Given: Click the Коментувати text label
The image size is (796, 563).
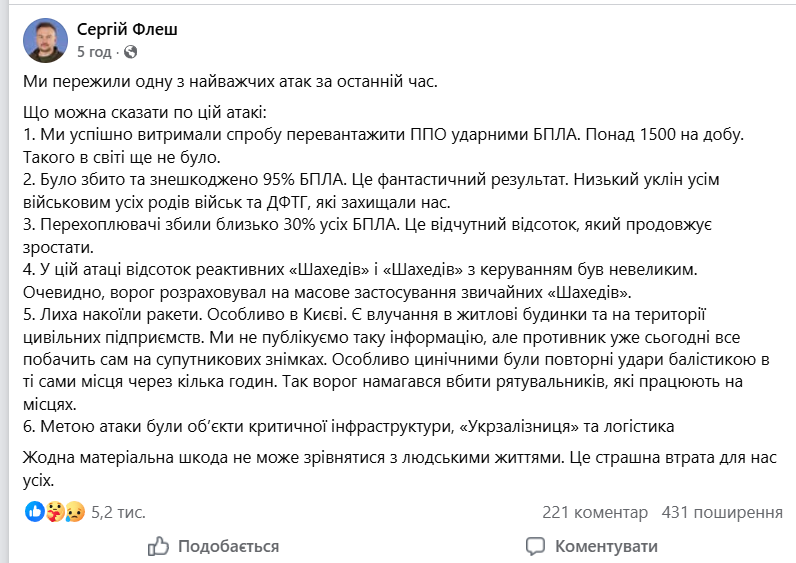Looking at the screenshot, I should click(x=606, y=546).
